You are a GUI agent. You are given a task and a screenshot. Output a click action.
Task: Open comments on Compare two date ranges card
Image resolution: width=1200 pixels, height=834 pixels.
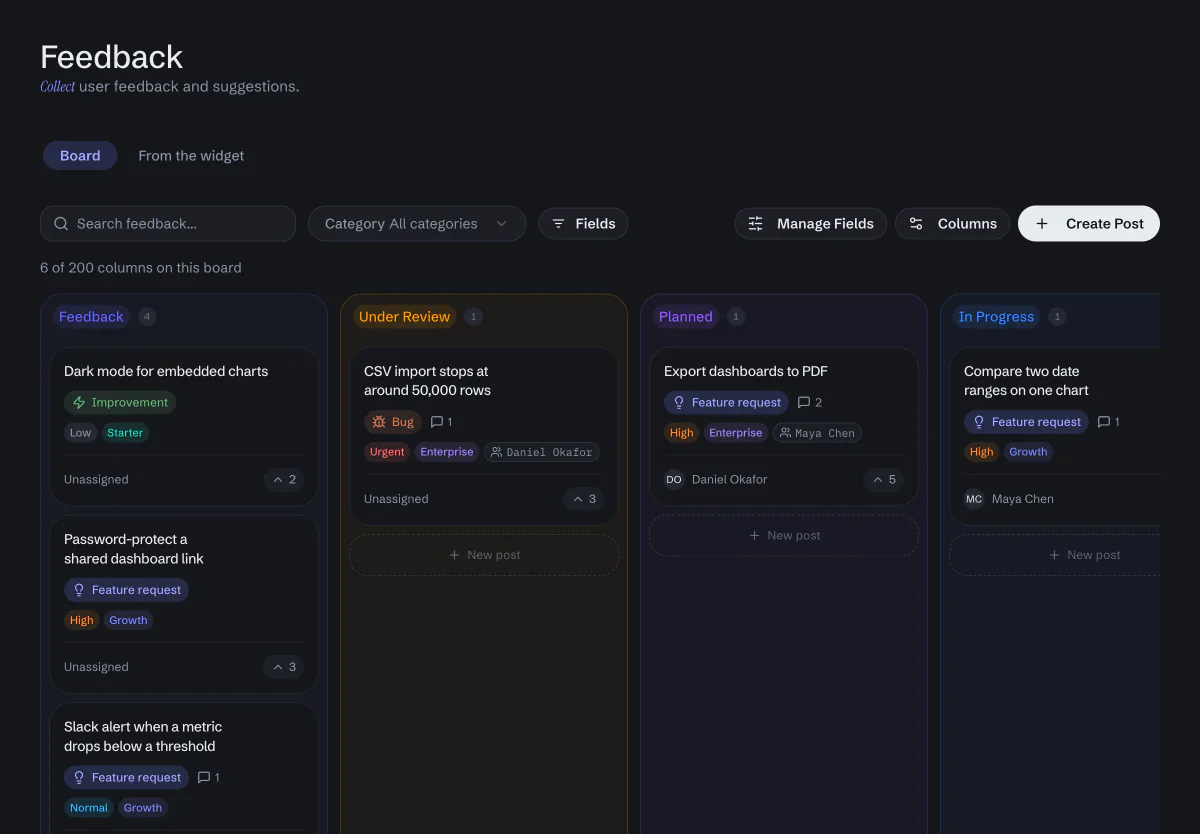click(1108, 422)
